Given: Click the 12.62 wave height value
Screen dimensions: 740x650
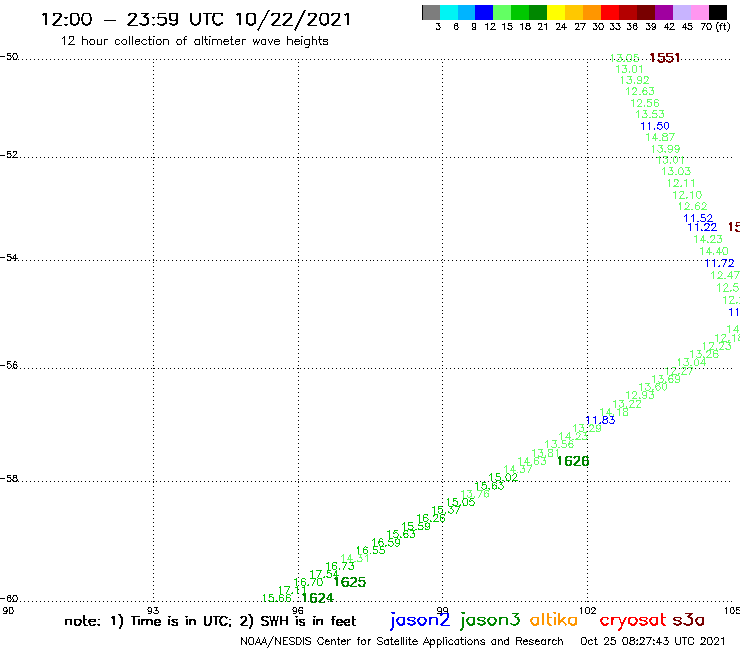Looking at the screenshot, I should coord(692,206).
